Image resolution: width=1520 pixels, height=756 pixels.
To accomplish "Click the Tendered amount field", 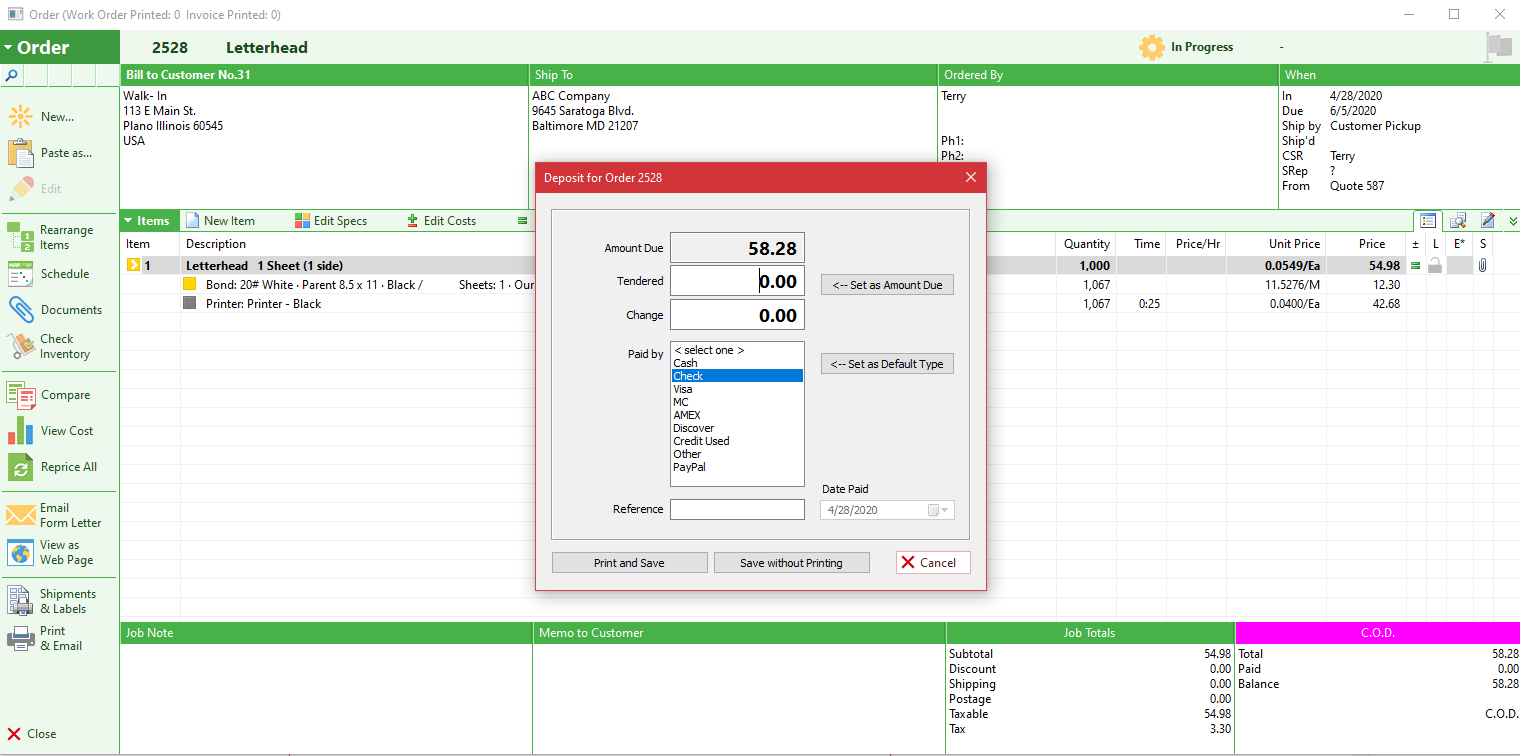I will point(737,281).
